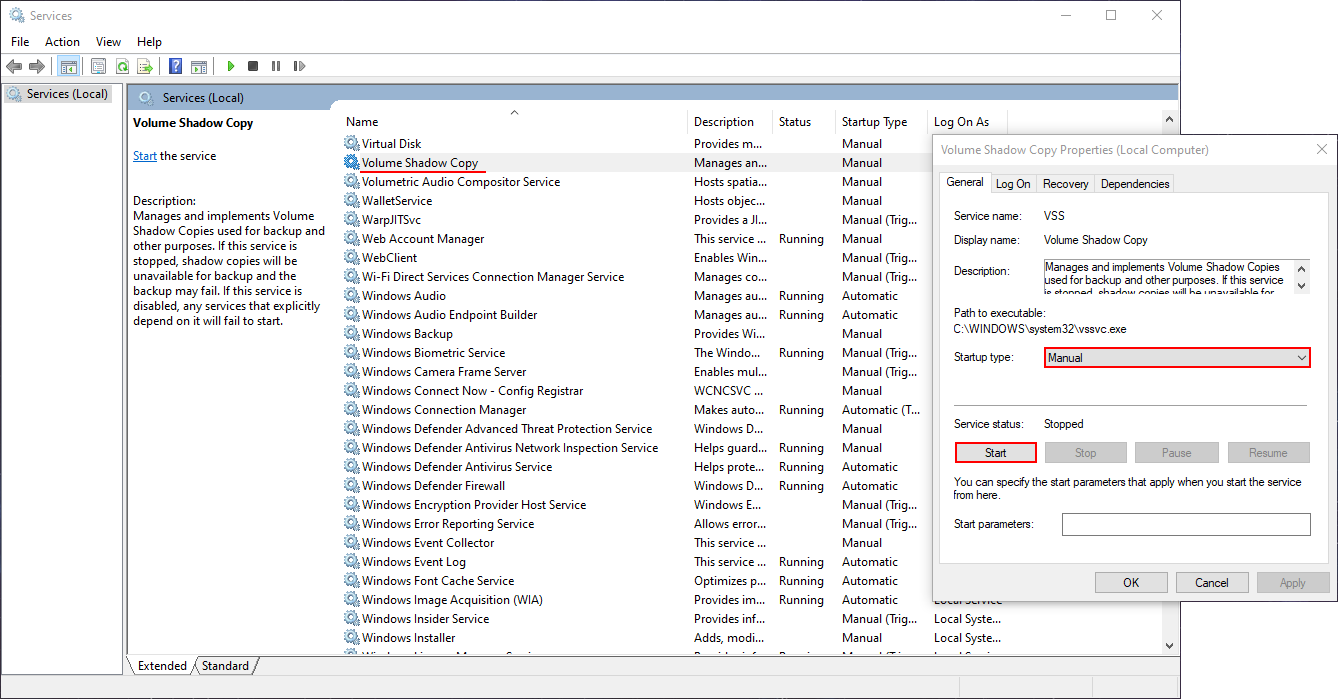
Task: Click the gear icon beside Virtual Disk
Action: pos(351,143)
